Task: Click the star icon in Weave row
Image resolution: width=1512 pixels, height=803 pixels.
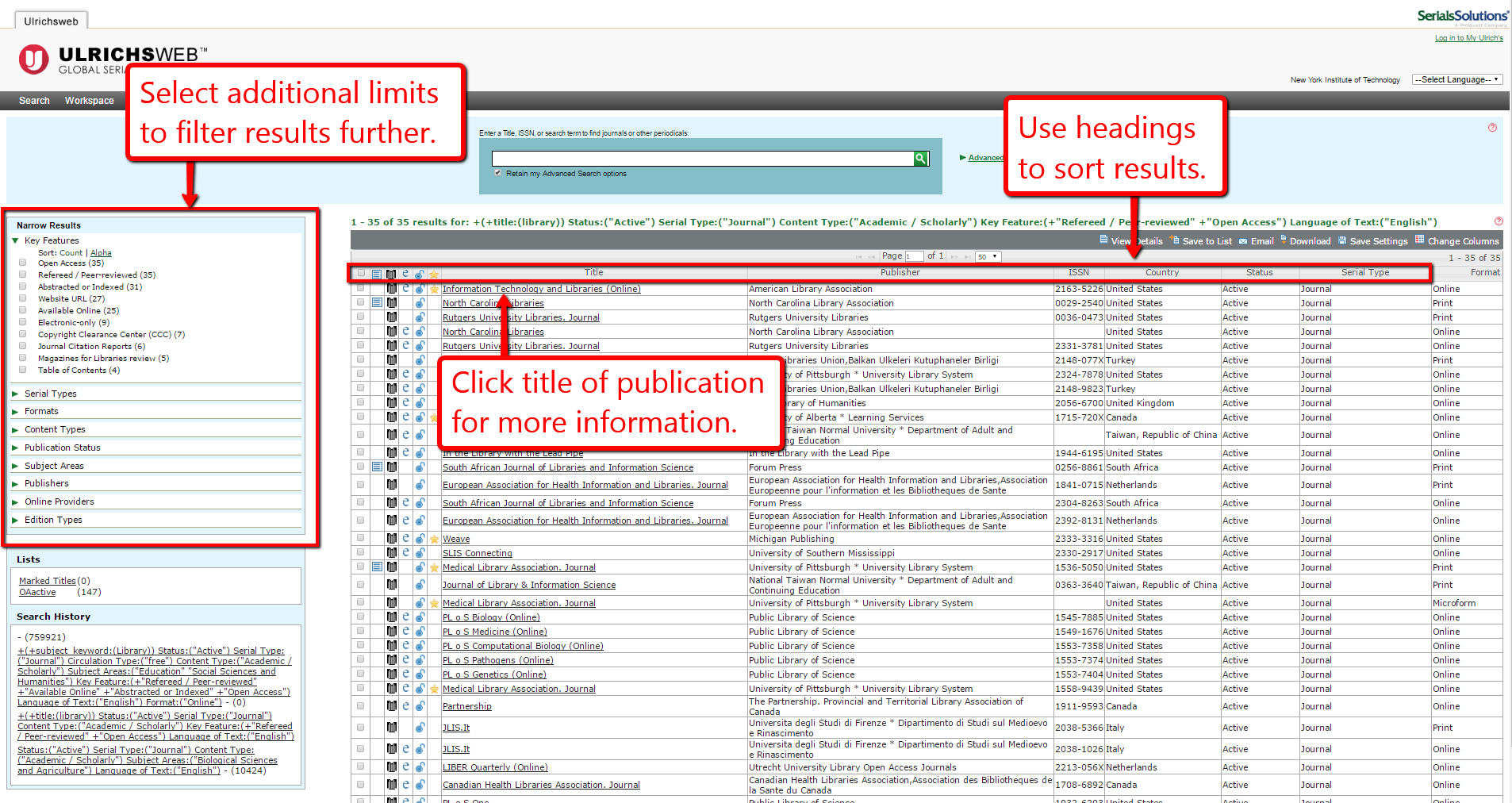Action: coord(434,539)
